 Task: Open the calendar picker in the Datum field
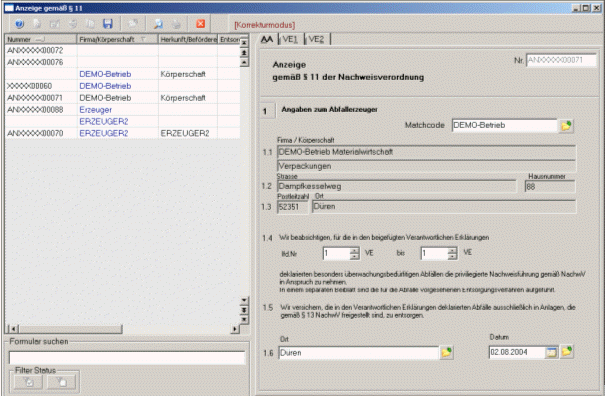[x=551, y=352]
